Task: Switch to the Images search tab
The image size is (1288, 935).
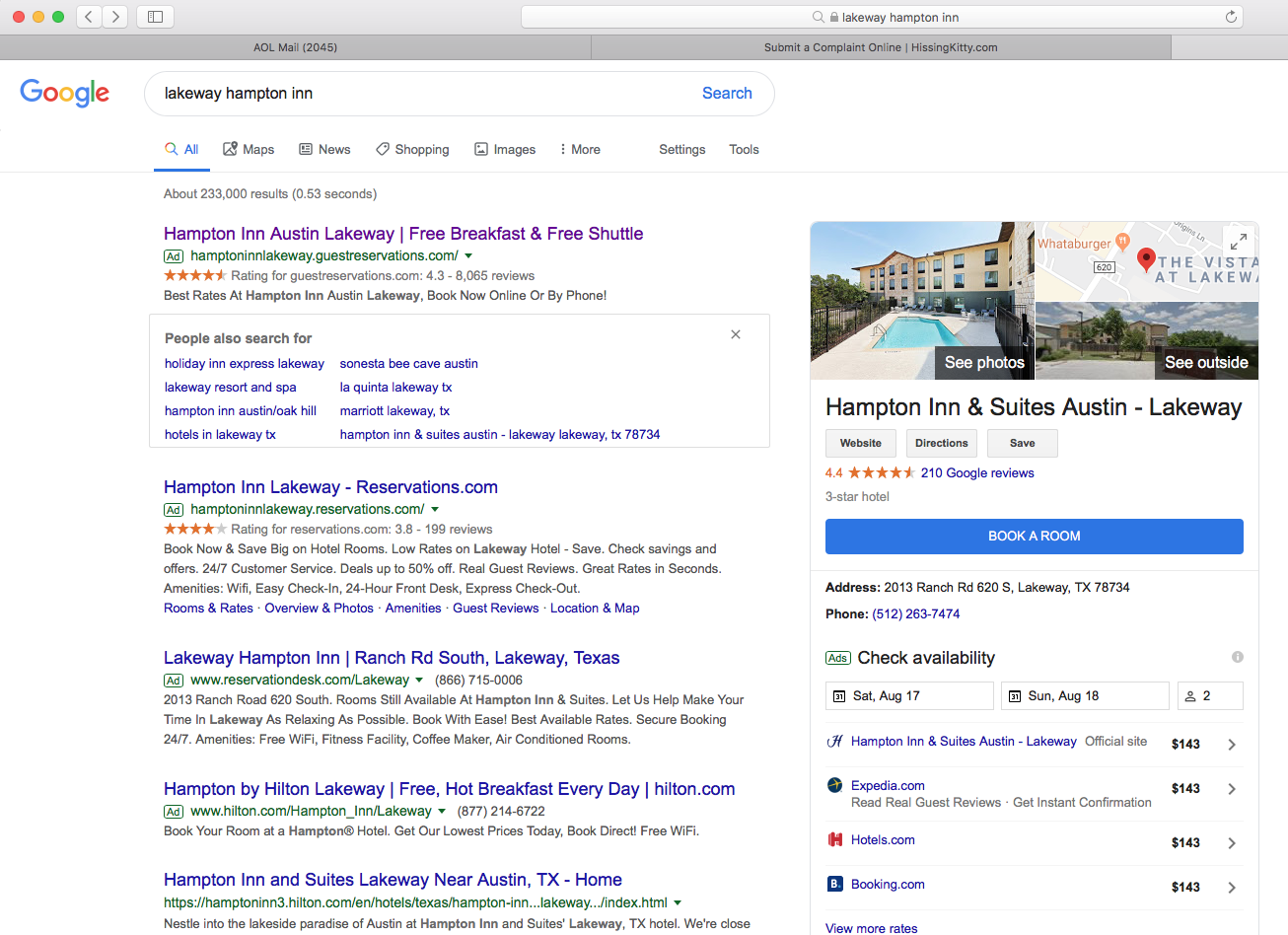Action: [x=505, y=150]
